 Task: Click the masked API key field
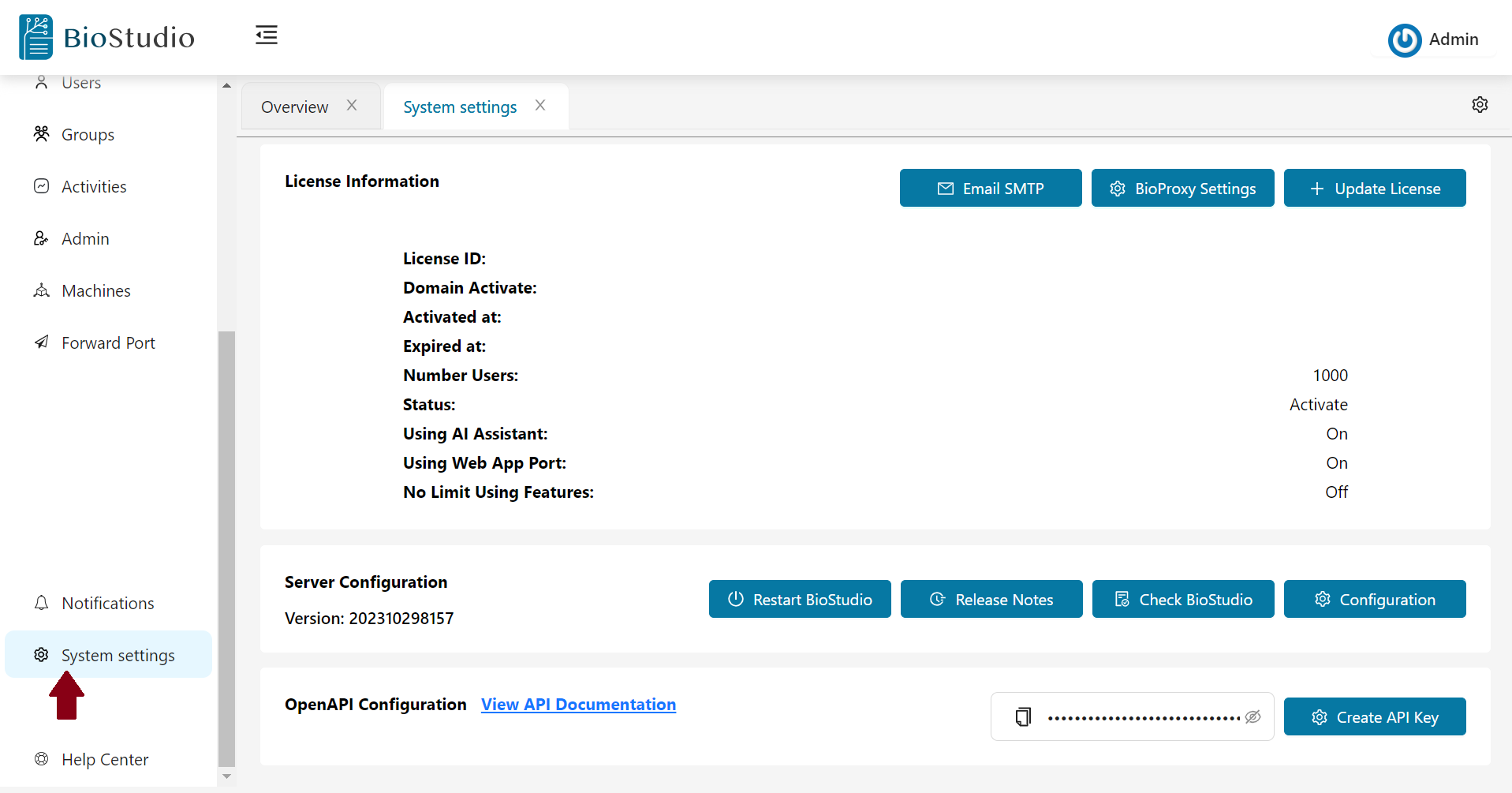click(x=1132, y=716)
